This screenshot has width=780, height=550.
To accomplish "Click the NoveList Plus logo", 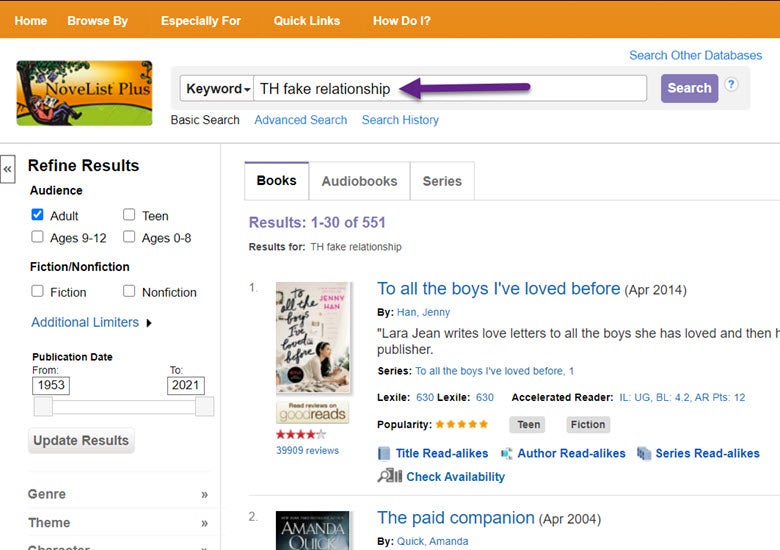I will [84, 93].
